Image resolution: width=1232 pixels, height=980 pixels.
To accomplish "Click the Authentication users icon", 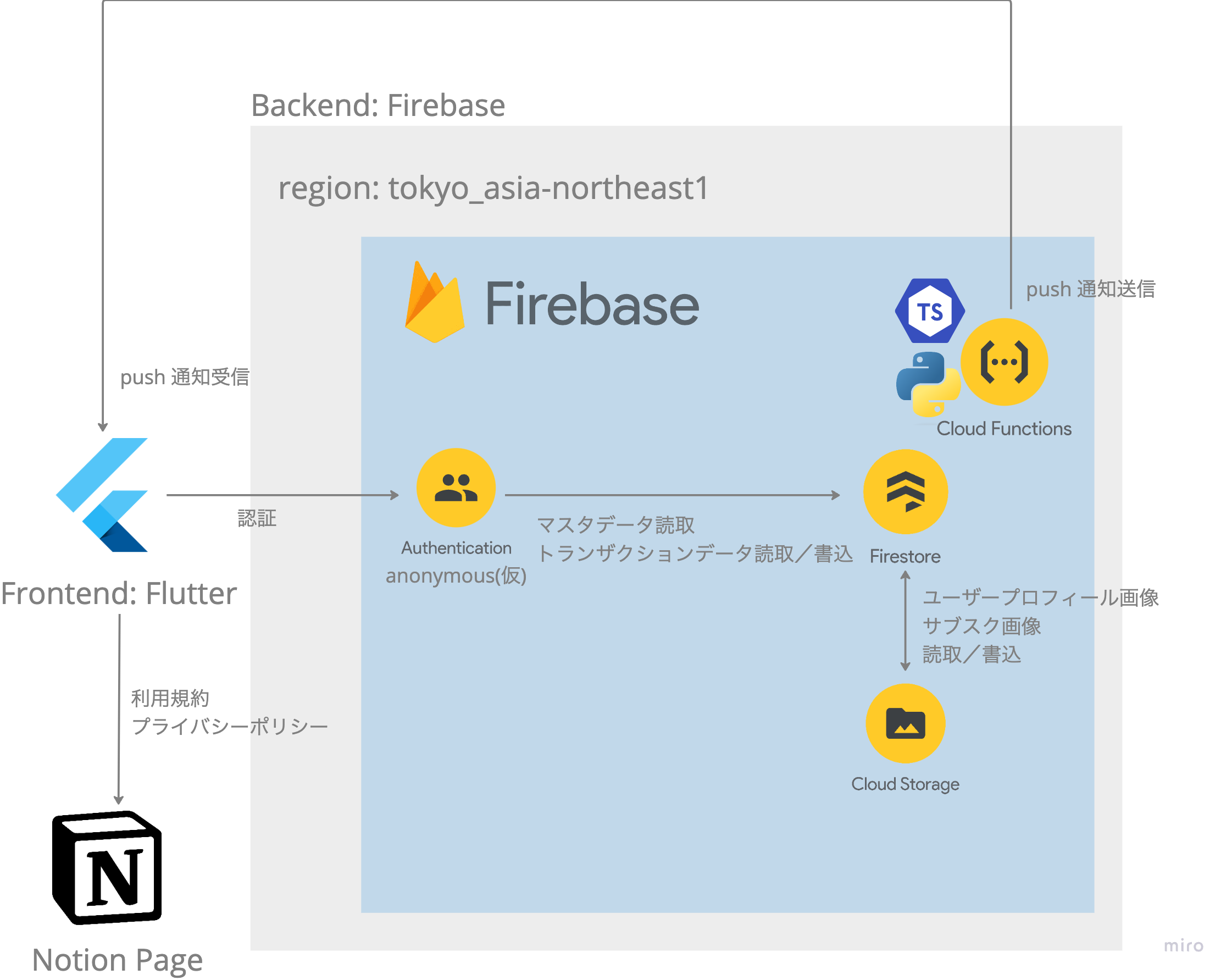I will tap(456, 488).
